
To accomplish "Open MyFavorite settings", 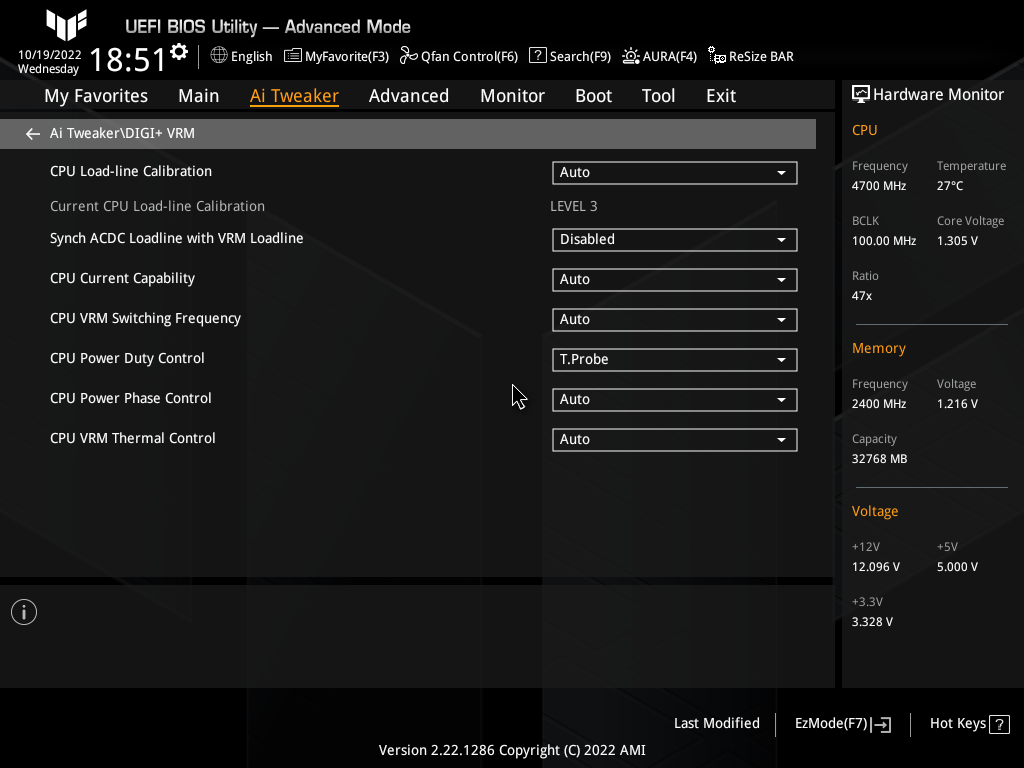I will pos(336,56).
